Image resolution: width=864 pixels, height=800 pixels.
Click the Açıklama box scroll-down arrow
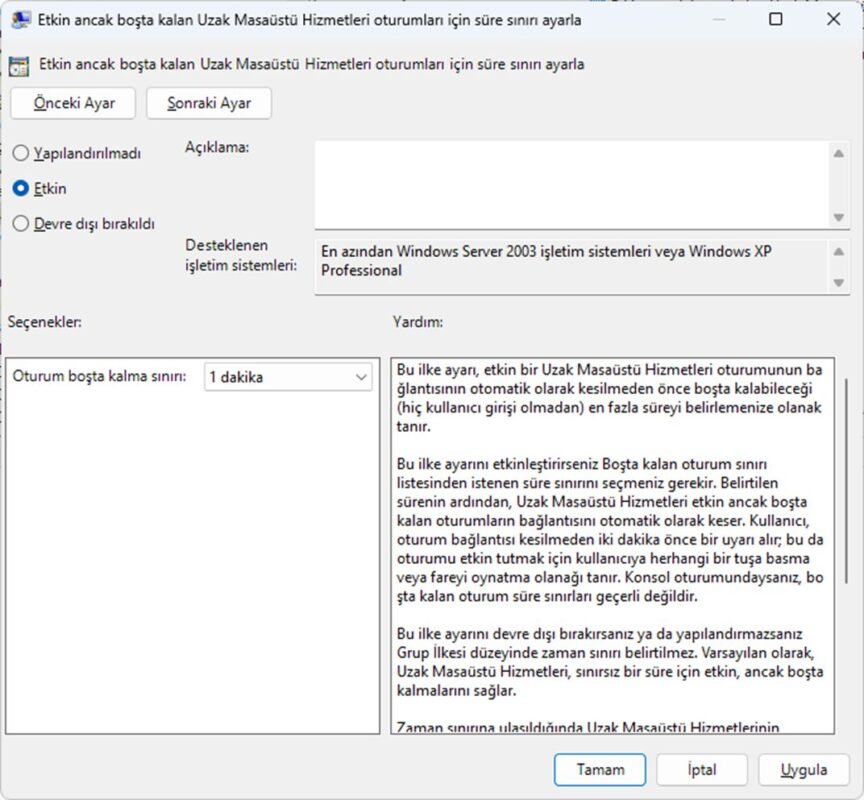click(839, 217)
